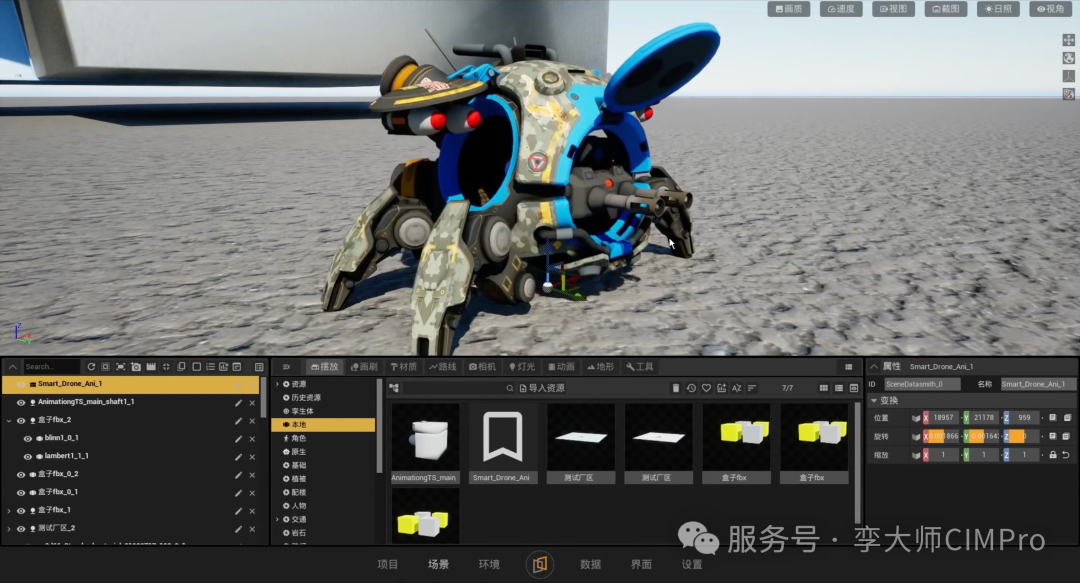The width and height of the screenshot is (1080, 583).
Task: Toggle the scale lock icon in the 缩放 row
Action: click(x=1052, y=455)
